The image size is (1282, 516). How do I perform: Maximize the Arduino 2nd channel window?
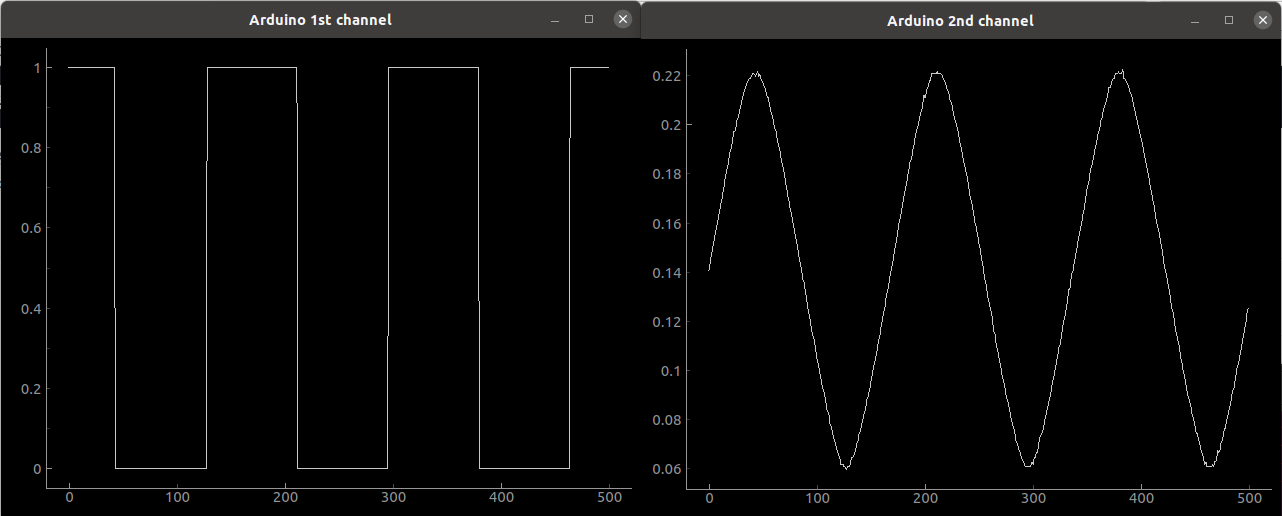[1229, 20]
